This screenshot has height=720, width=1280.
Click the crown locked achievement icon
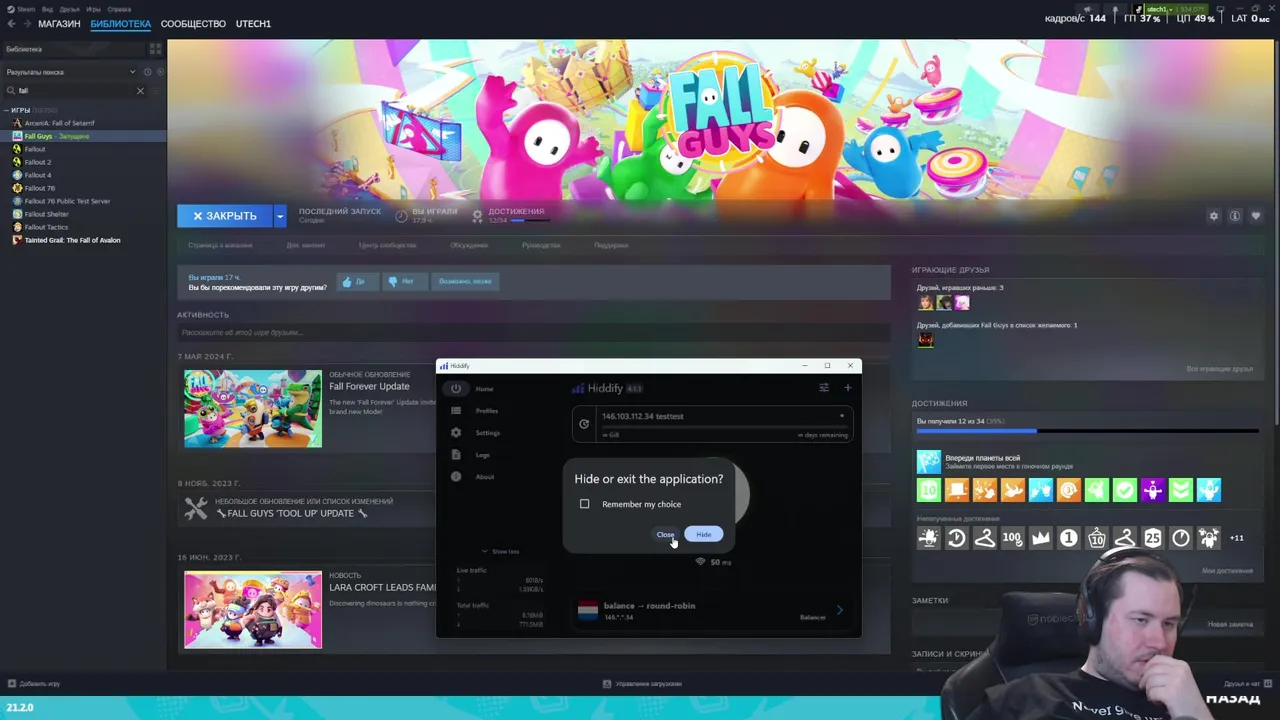pyautogui.click(x=1041, y=538)
